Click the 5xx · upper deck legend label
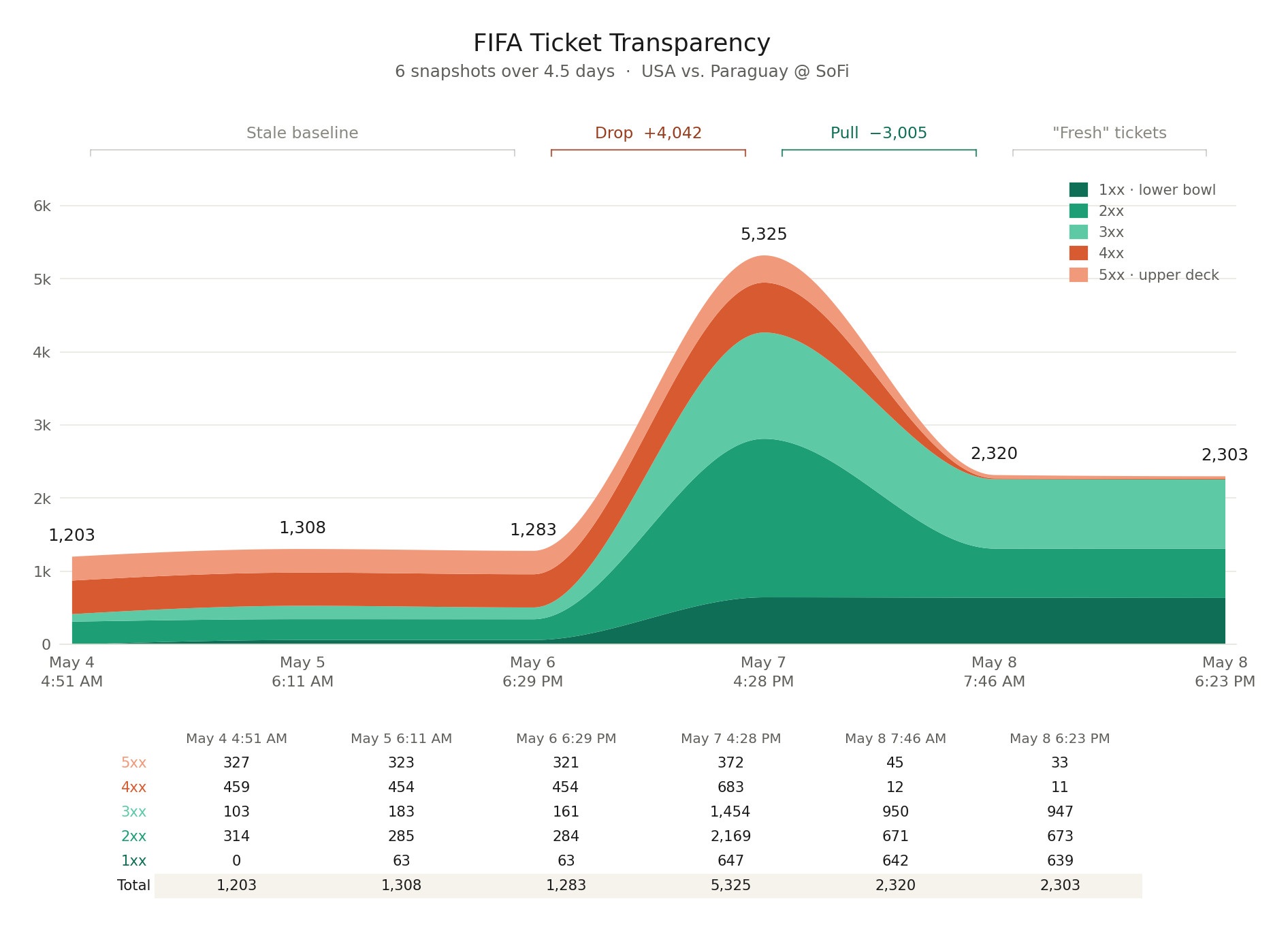1288x931 pixels. [x=1159, y=275]
